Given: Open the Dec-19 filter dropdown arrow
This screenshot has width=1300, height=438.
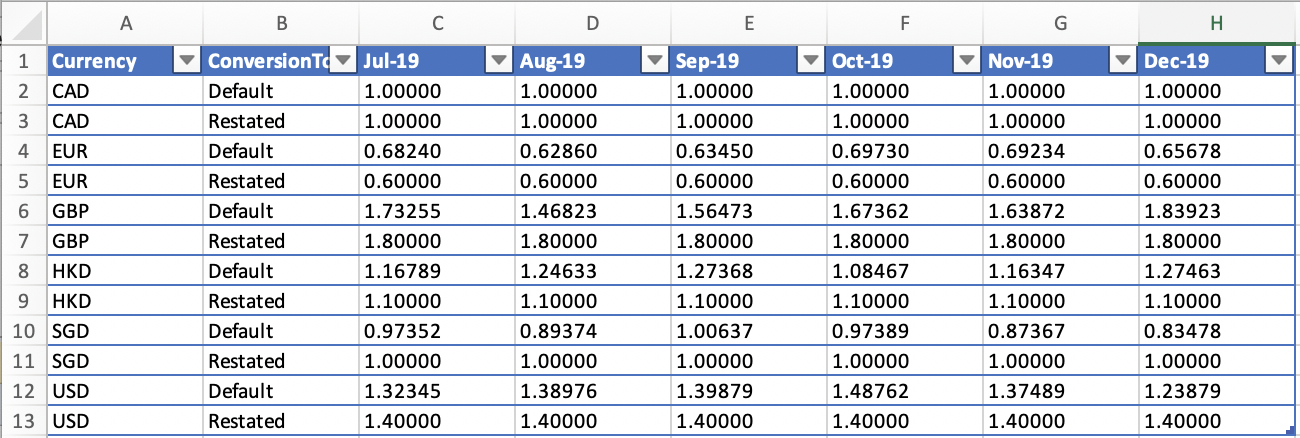Looking at the screenshot, I should [x=1279, y=61].
